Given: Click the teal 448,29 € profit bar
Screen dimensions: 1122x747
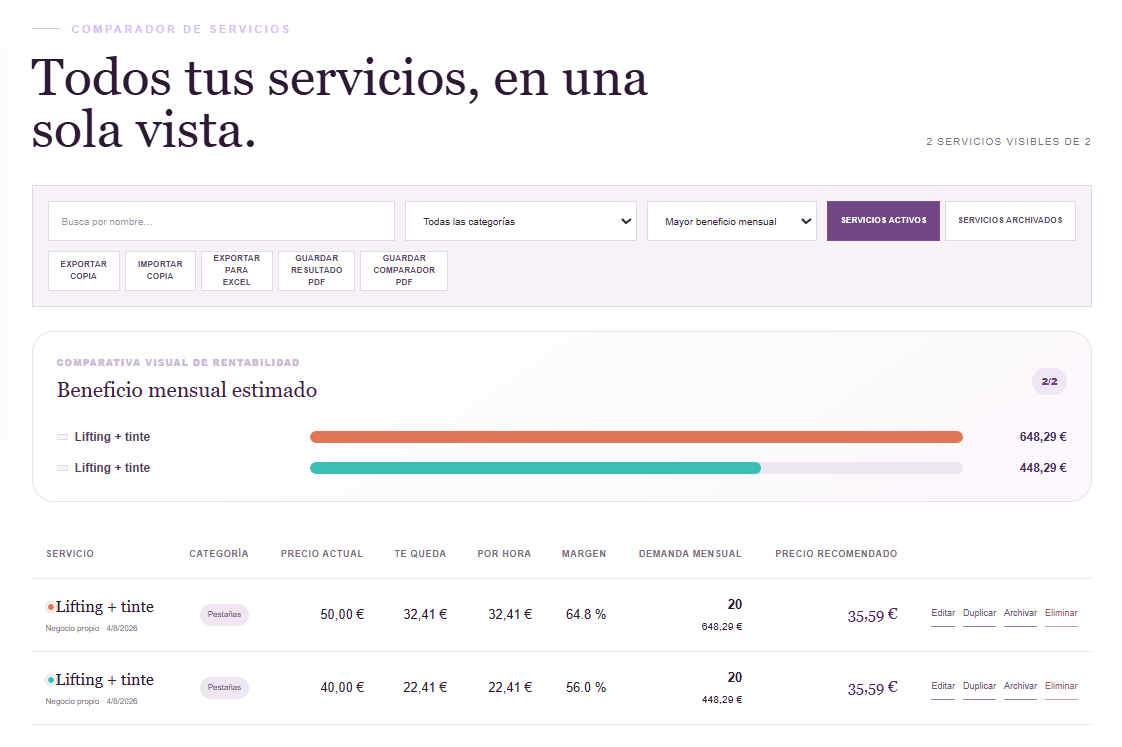Looking at the screenshot, I should [535, 468].
